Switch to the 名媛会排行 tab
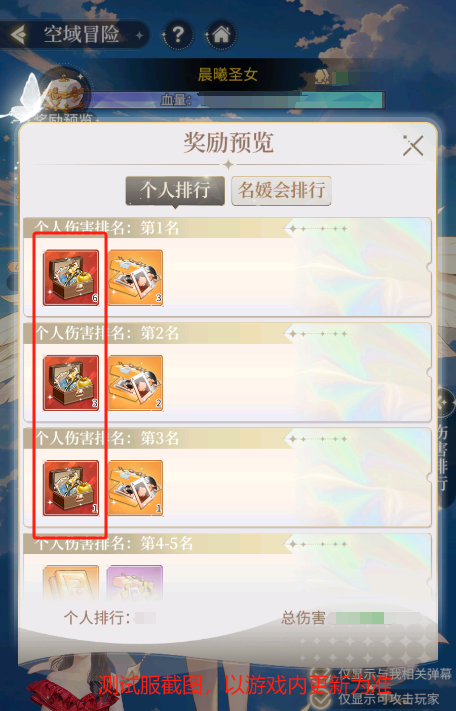 tap(281, 190)
